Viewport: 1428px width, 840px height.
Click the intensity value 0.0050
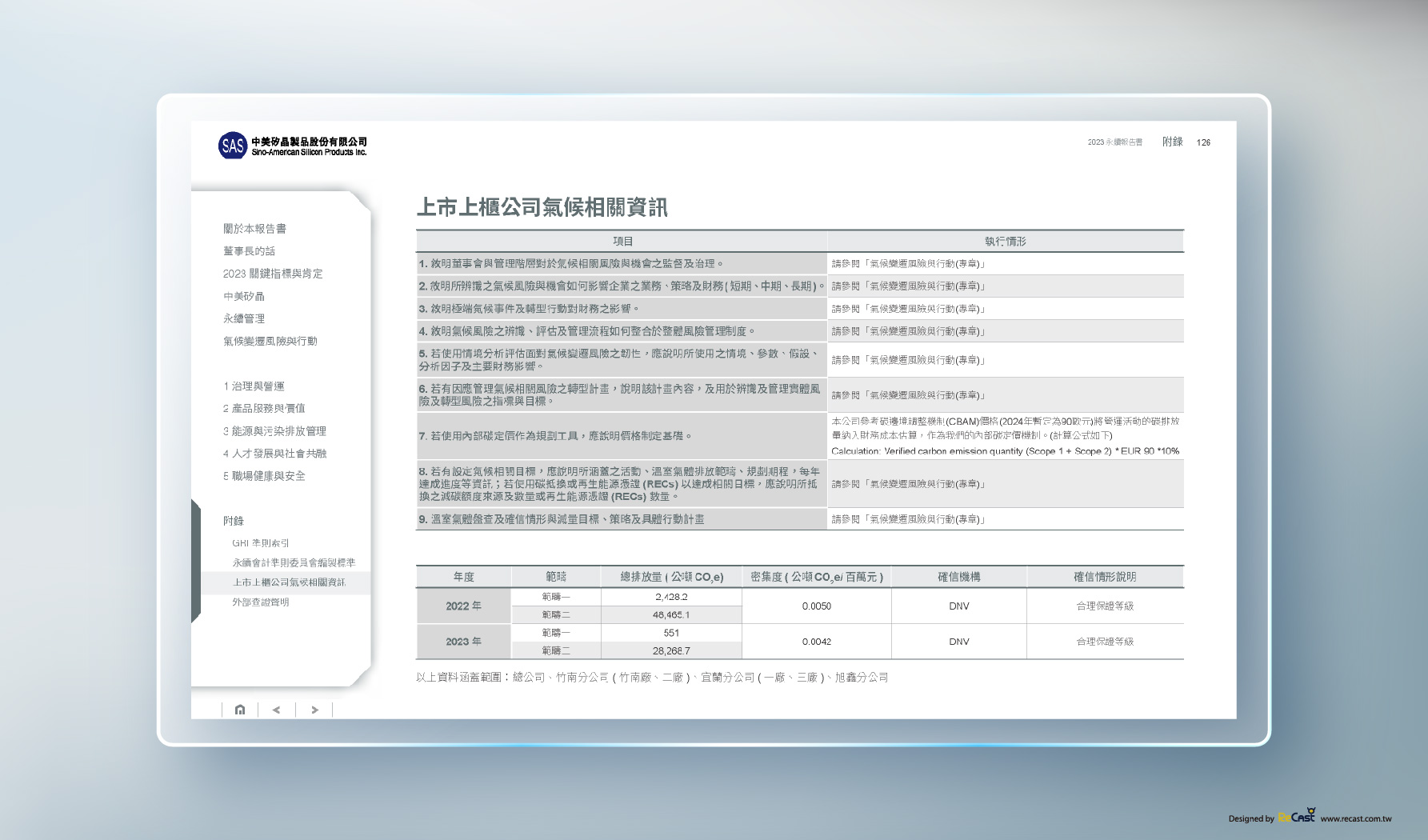[x=817, y=606]
